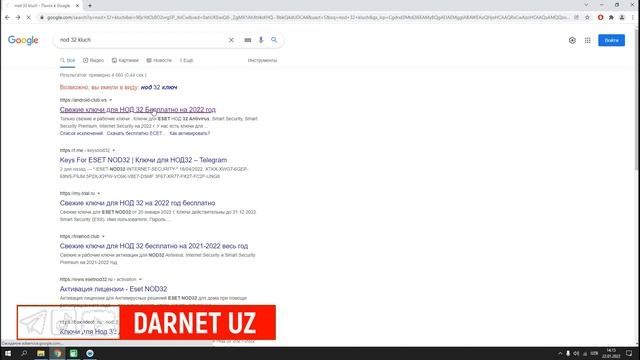Expand the t.me result dropdown arrow

pyautogui.click(x=113, y=151)
